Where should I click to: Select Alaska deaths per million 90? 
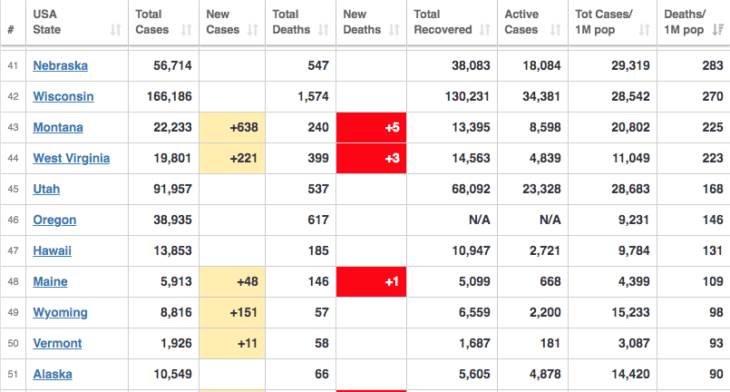pos(716,374)
